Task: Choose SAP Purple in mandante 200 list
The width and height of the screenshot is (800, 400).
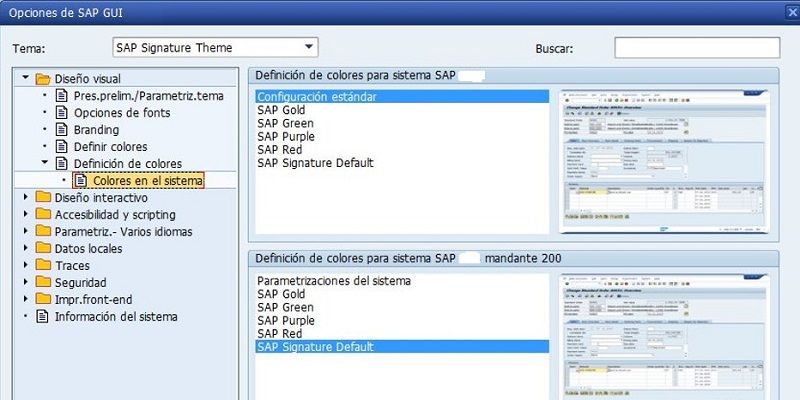Action: 286,320
